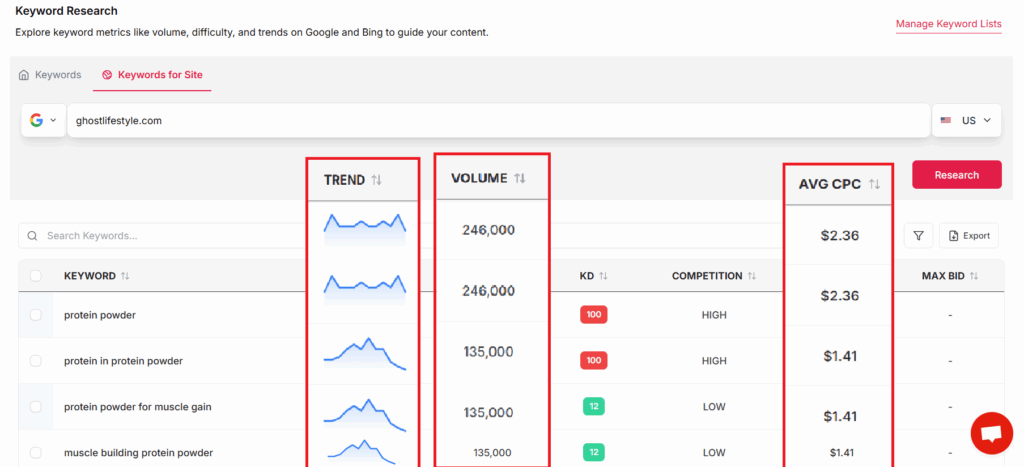Click the red KD 100 badge for protein powder
The height and width of the screenshot is (467, 1024).
594,315
